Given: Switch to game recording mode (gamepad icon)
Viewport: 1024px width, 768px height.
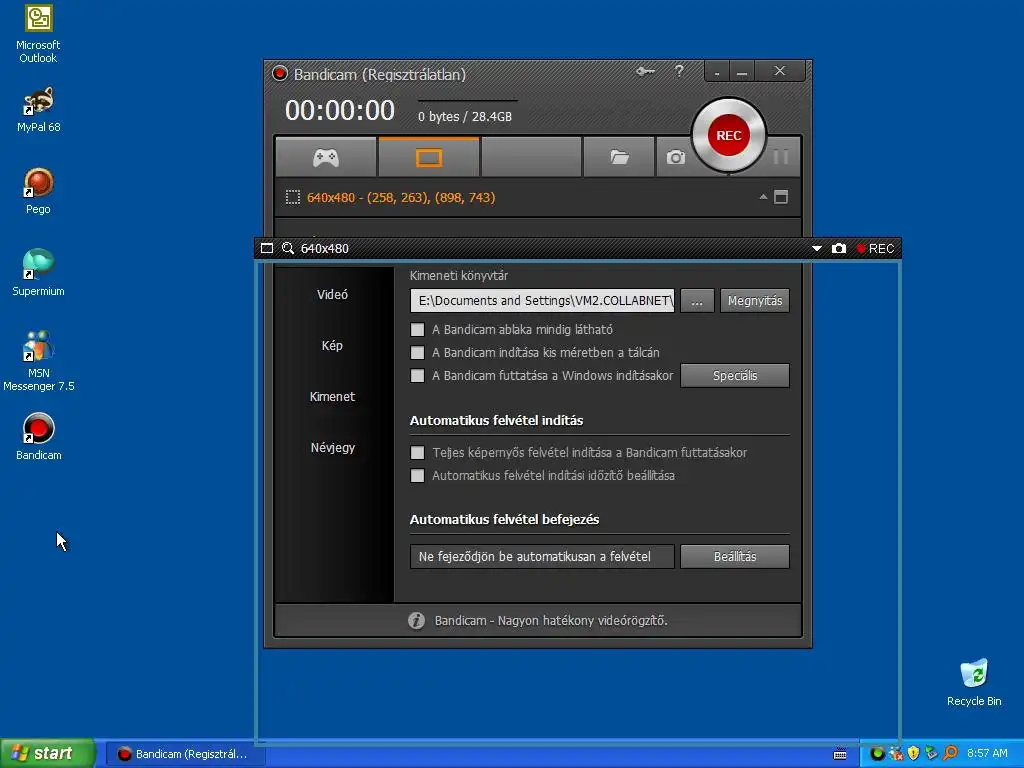Looking at the screenshot, I should 326,157.
